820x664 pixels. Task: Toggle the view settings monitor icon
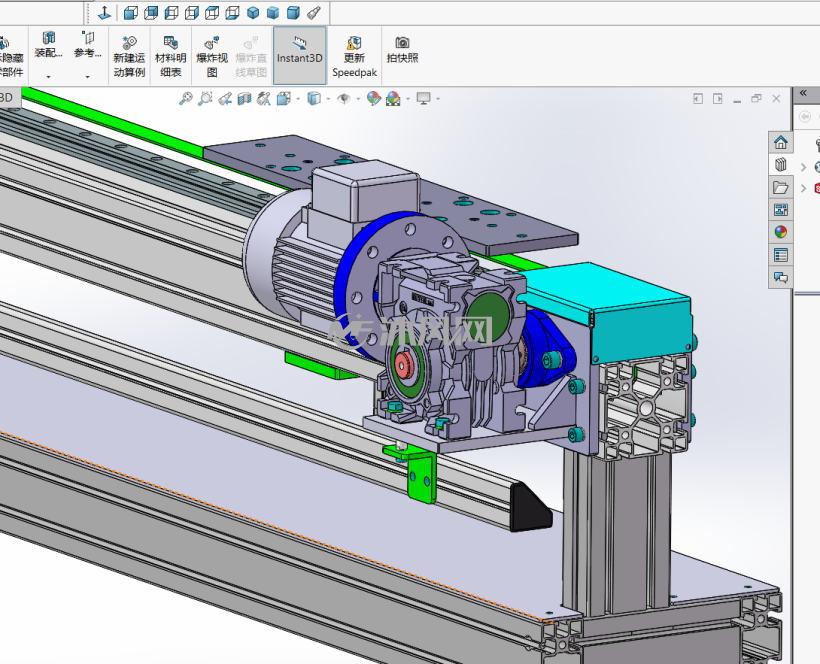(x=423, y=98)
